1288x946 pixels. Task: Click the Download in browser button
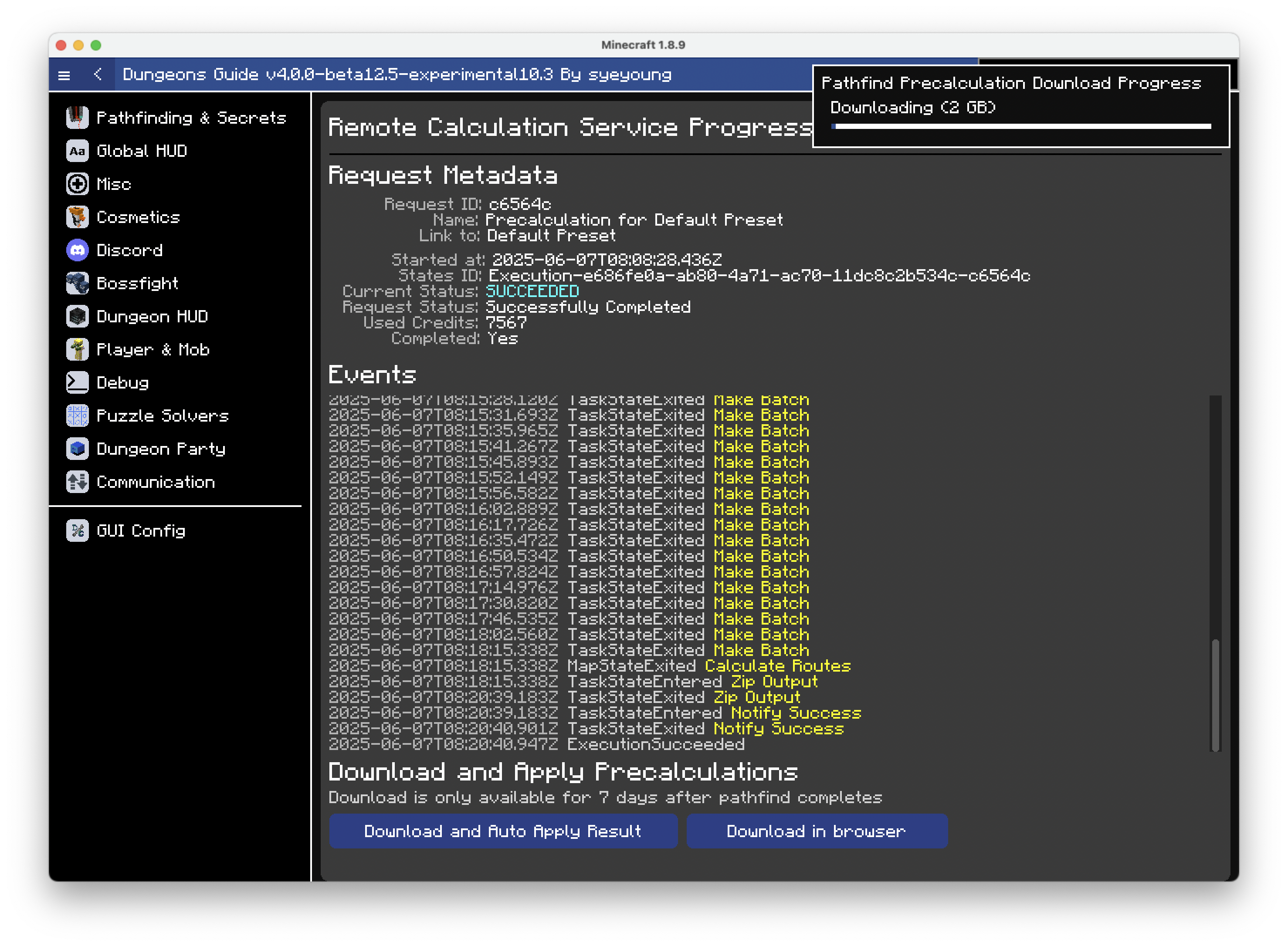tap(817, 831)
